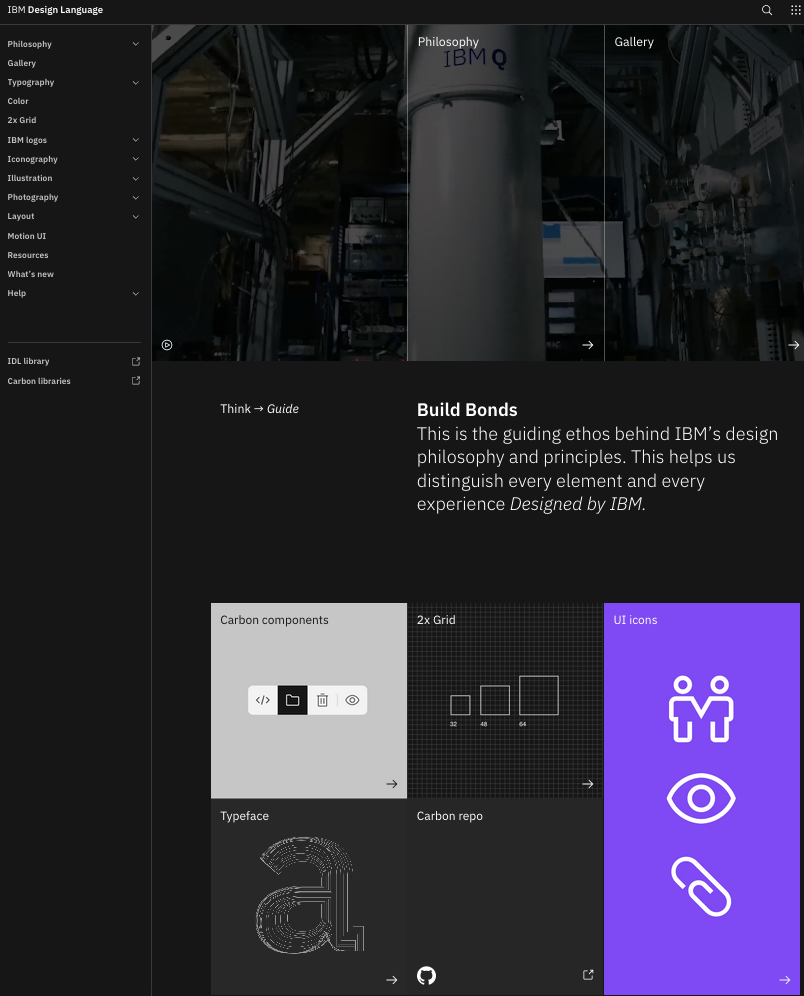Click the two-people icon in UI icons card

[x=701, y=709]
